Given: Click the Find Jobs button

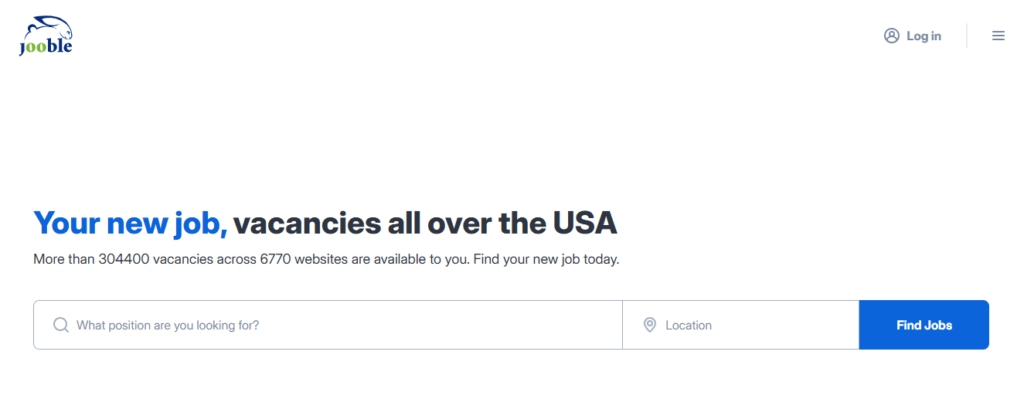Looking at the screenshot, I should (x=924, y=325).
